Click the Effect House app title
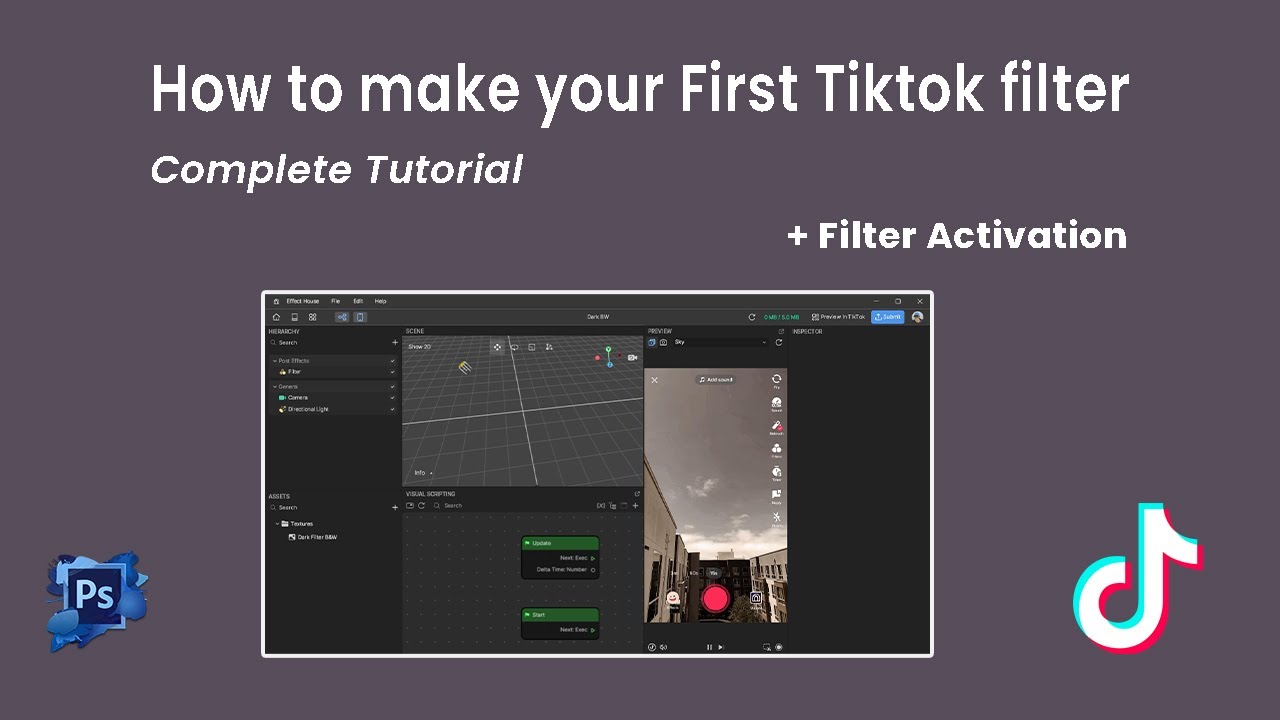1280x720 pixels. 303,301
